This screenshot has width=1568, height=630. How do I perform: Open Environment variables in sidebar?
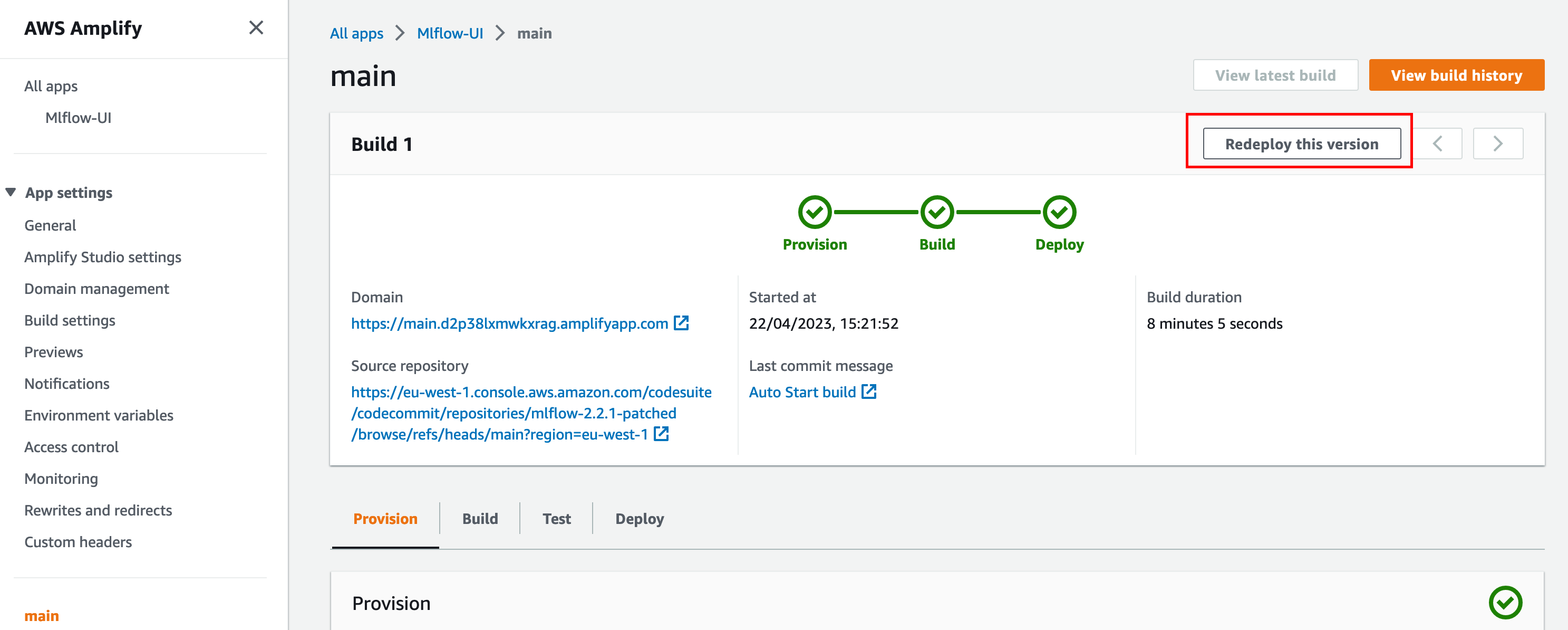(99, 416)
